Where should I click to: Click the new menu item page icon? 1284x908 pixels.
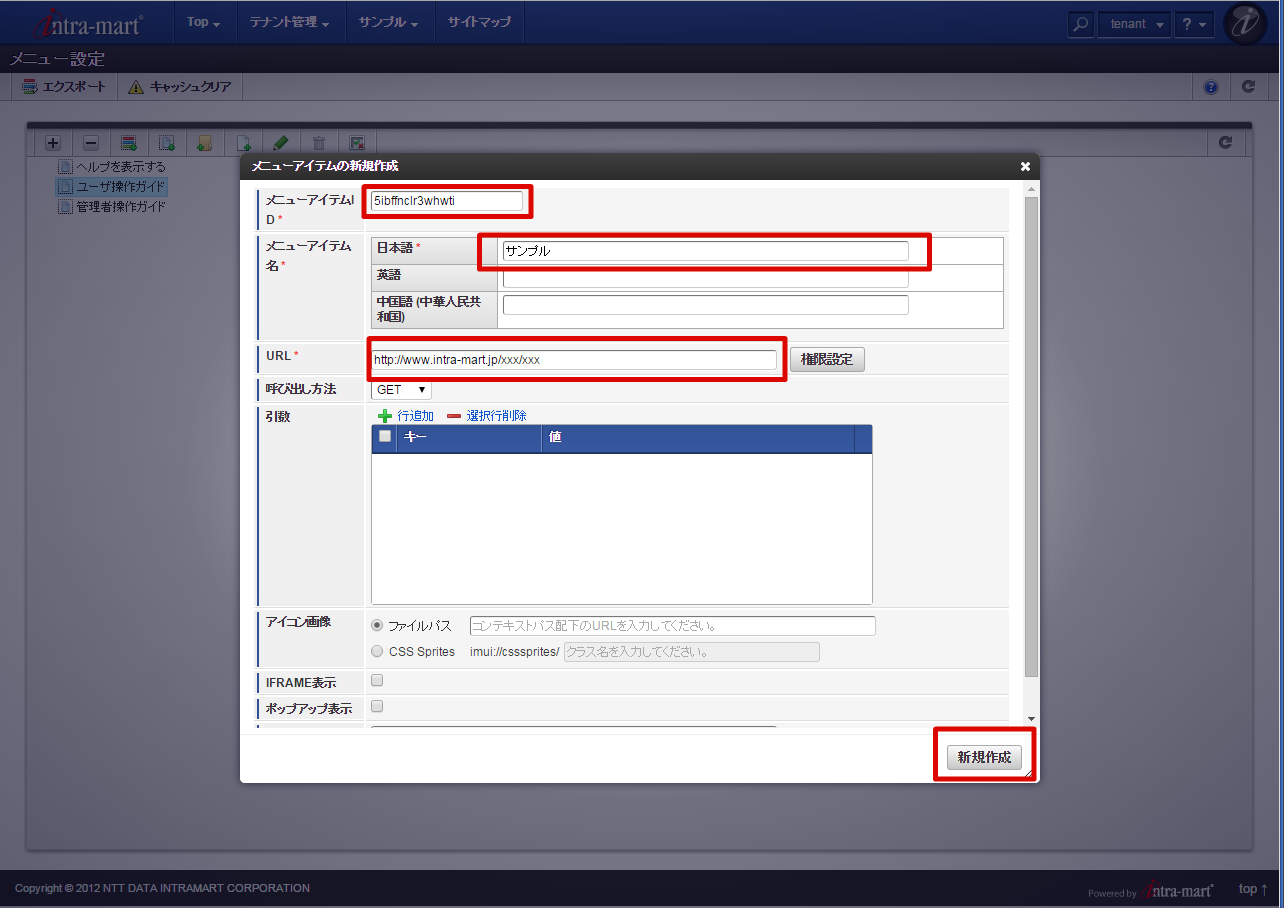(x=243, y=143)
